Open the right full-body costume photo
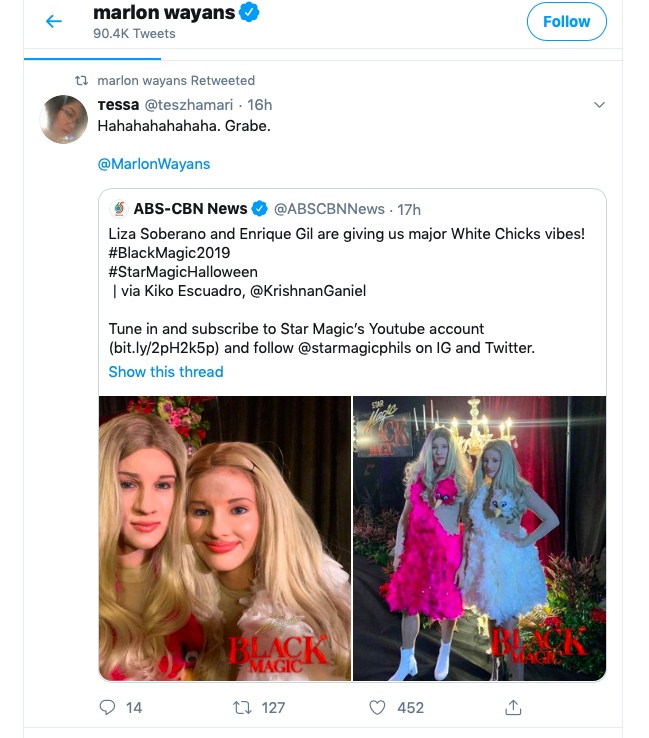This screenshot has height=738, width=649. pos(480,538)
